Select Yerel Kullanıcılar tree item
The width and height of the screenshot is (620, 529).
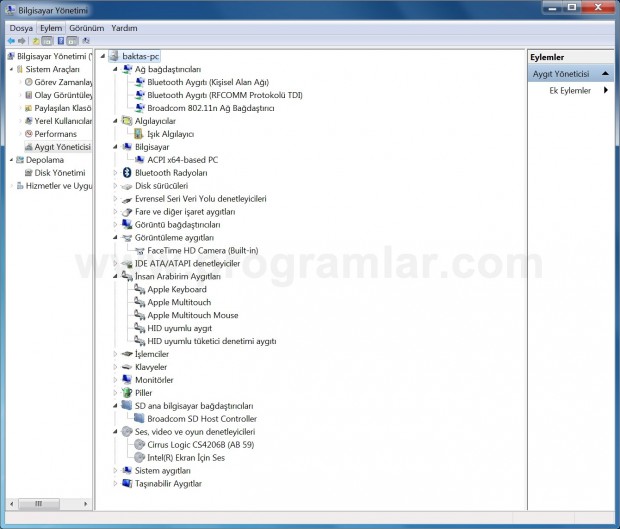tap(63, 121)
